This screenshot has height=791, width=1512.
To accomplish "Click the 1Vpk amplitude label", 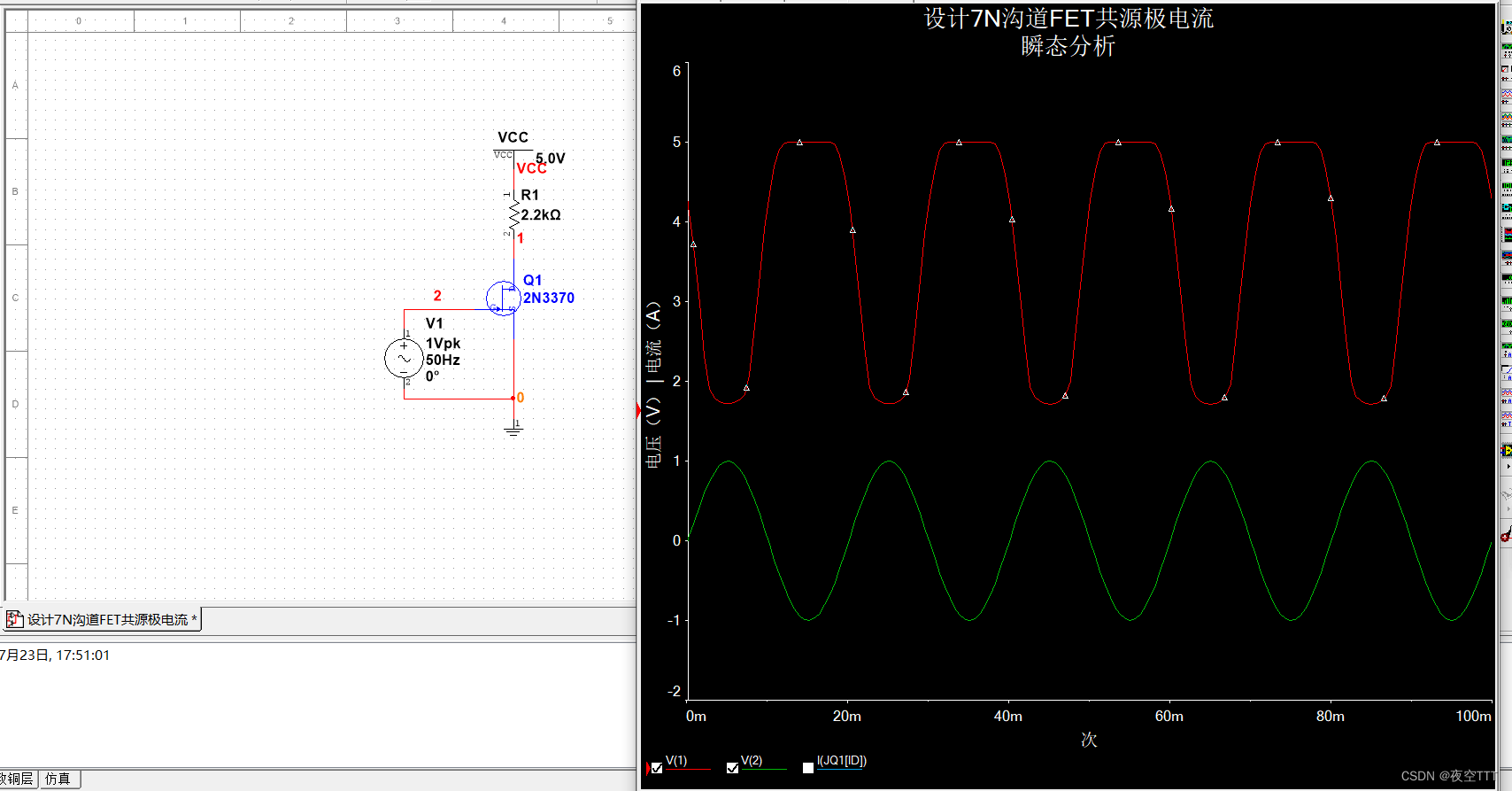I will pyautogui.click(x=444, y=344).
